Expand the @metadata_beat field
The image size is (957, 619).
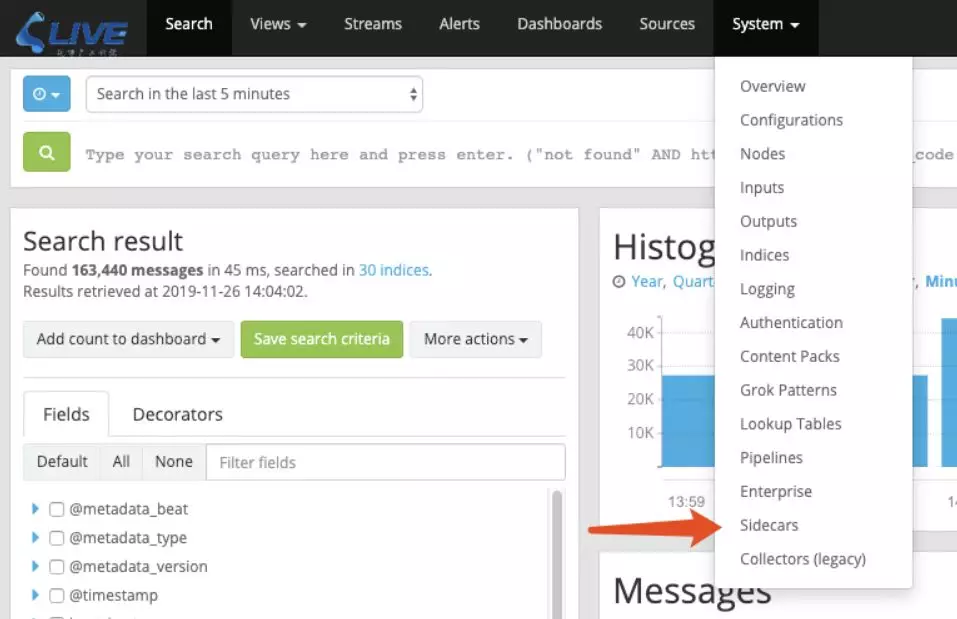35,509
